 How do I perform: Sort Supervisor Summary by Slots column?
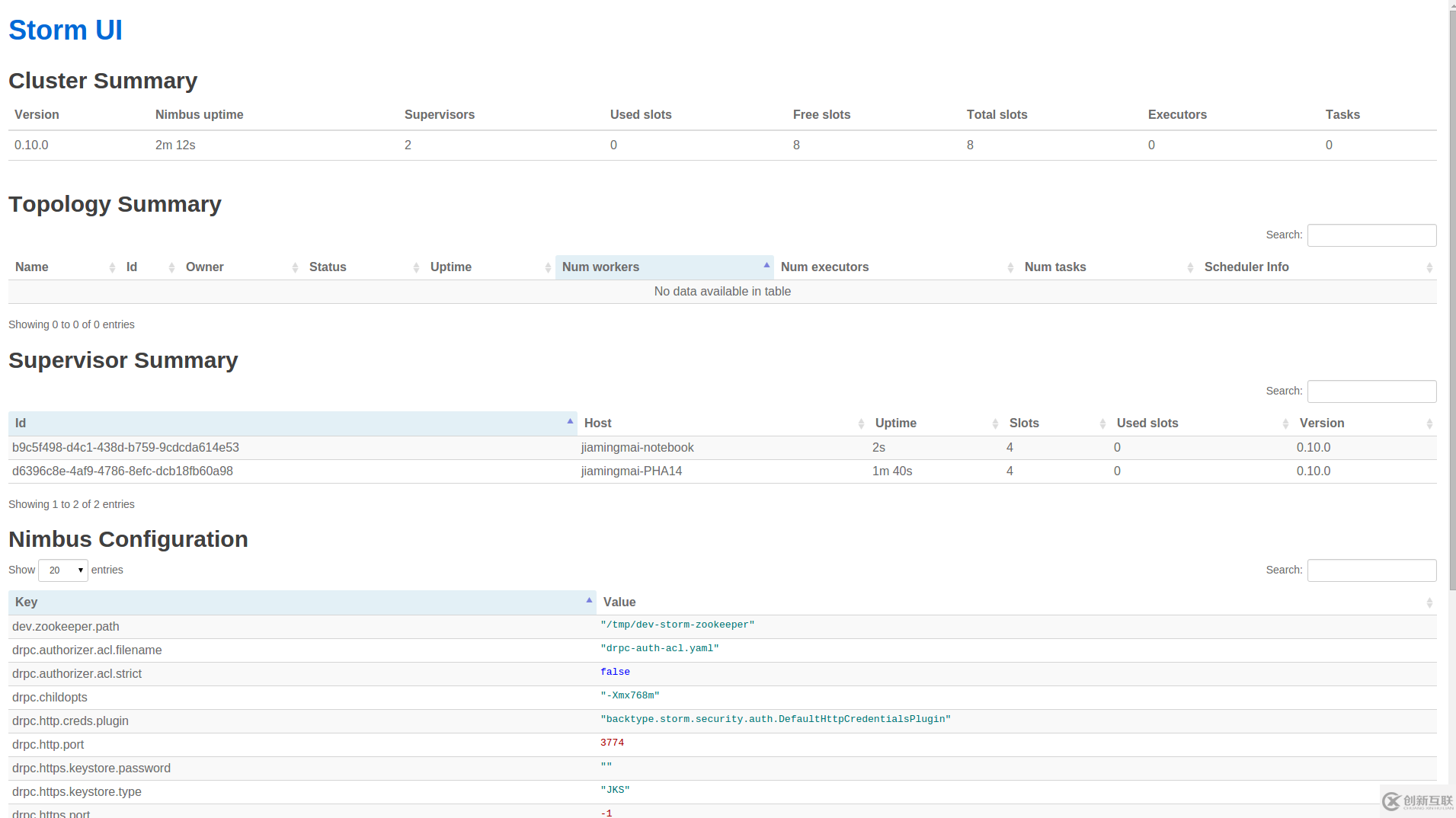click(x=1056, y=423)
